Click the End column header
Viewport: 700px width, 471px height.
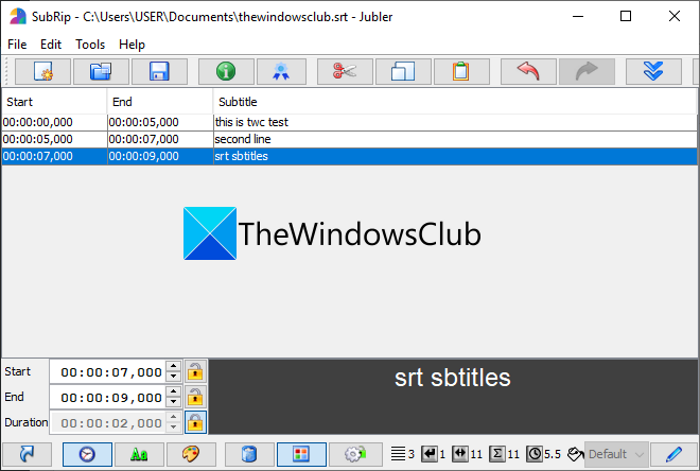(x=160, y=102)
